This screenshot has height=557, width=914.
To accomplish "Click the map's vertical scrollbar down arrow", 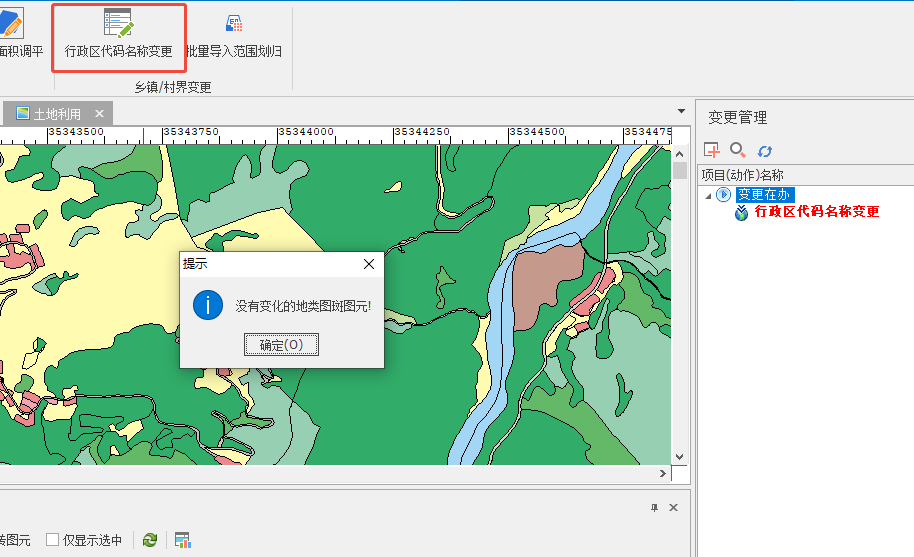I will [680, 455].
